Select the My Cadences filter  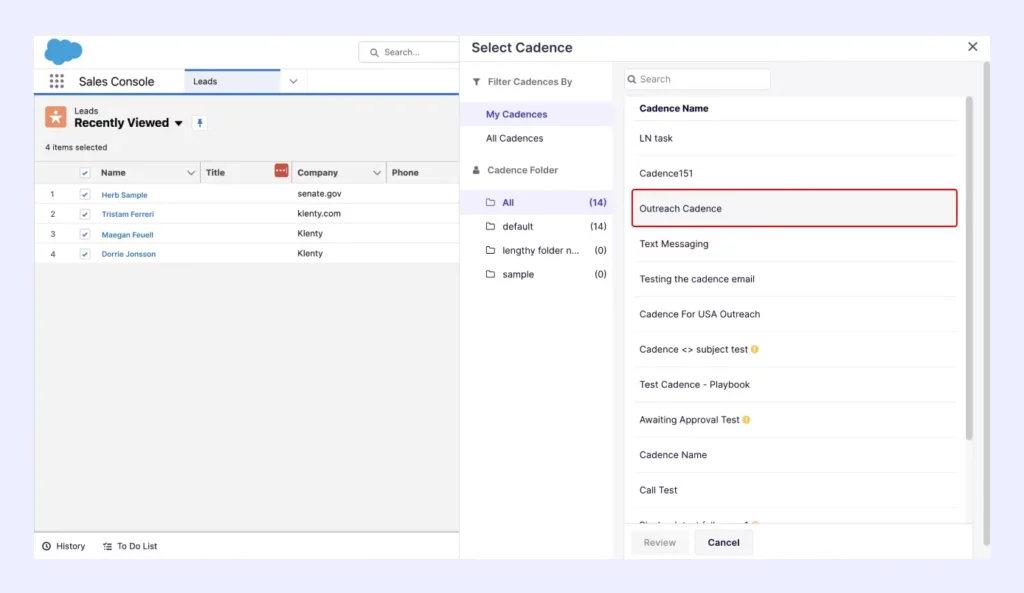536,114
